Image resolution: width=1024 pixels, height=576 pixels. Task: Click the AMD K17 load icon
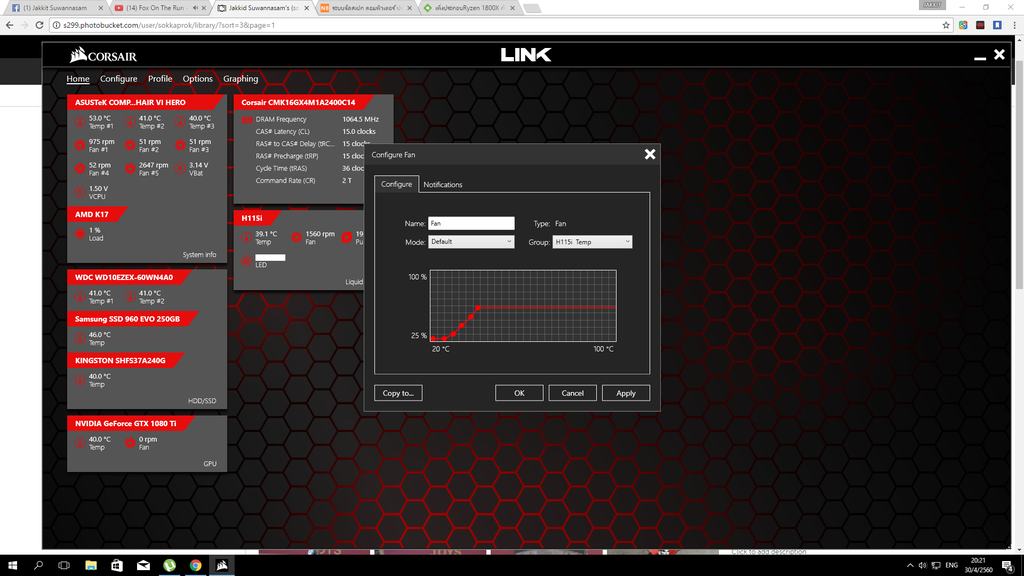pos(80,234)
